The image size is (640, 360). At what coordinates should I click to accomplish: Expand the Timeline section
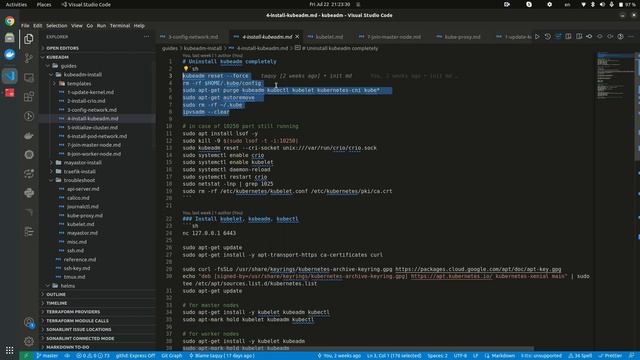coord(97,303)
